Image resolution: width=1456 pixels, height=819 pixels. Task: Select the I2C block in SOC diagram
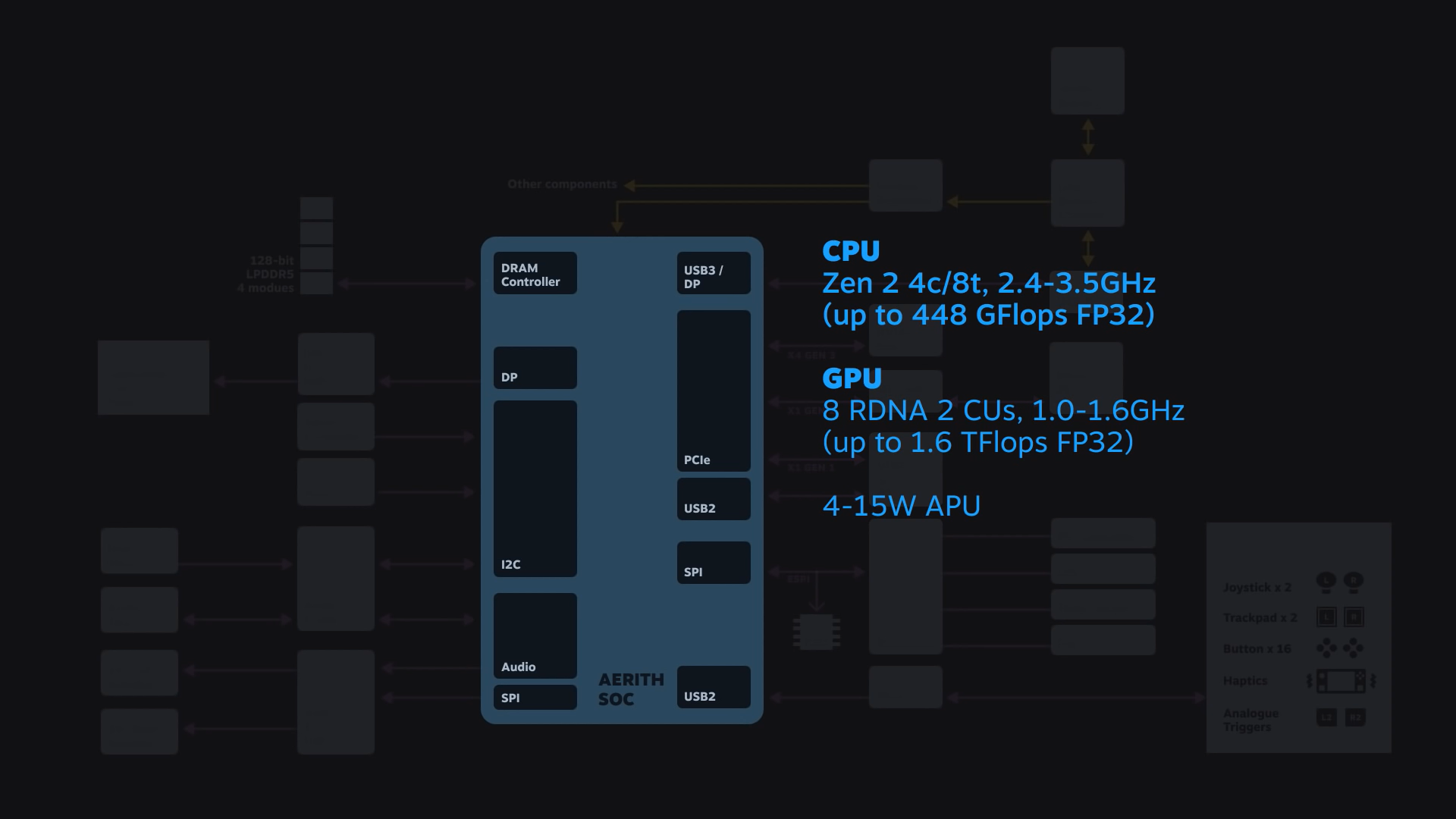click(x=535, y=488)
